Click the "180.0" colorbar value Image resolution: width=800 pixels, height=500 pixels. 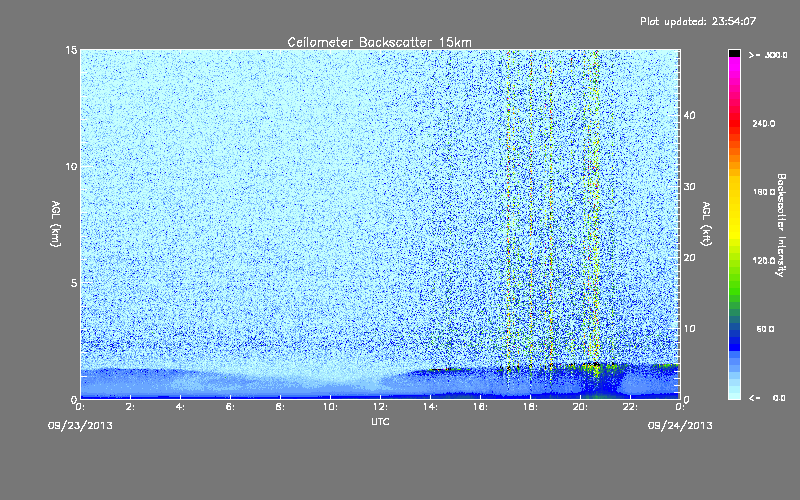point(764,192)
